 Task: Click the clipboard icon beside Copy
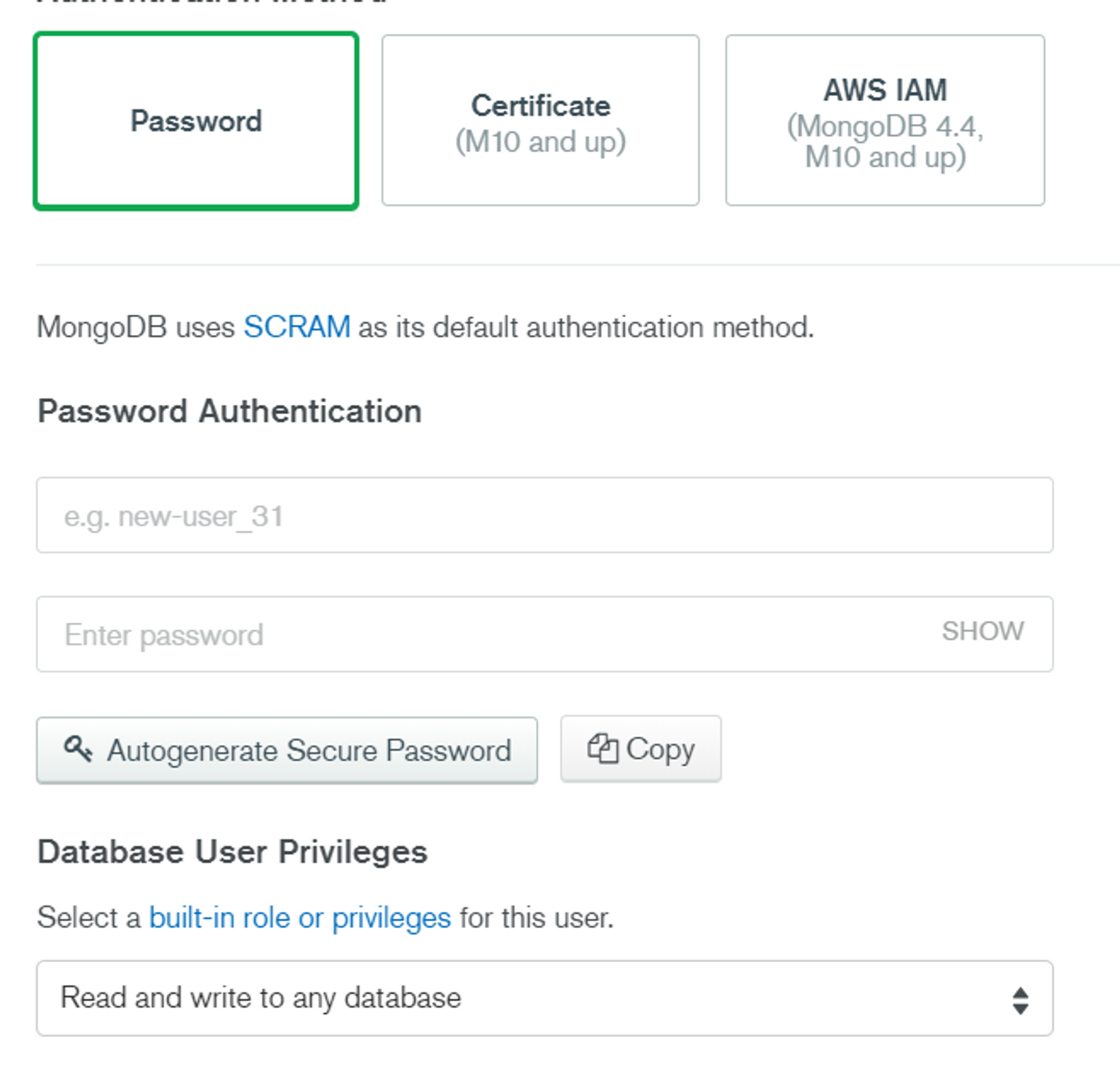coord(603,748)
